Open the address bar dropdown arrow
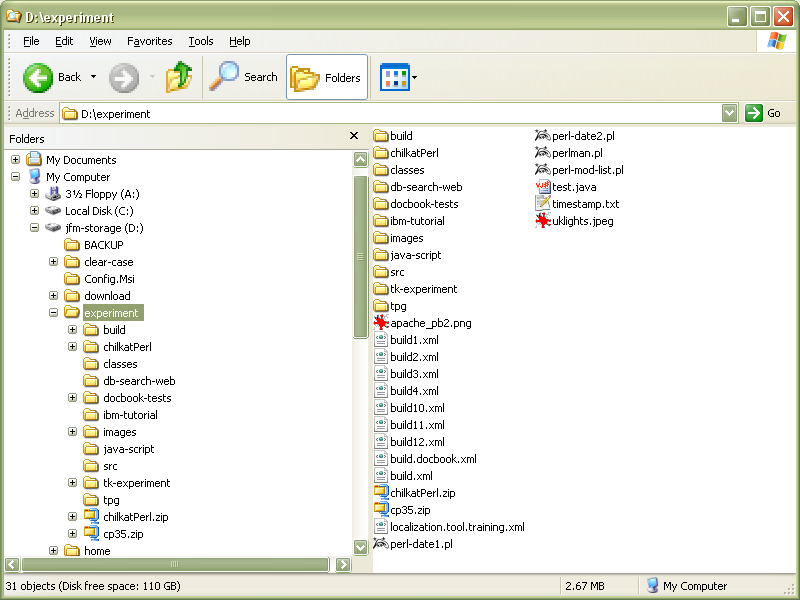The height and width of the screenshot is (600, 800). pyautogui.click(x=730, y=113)
